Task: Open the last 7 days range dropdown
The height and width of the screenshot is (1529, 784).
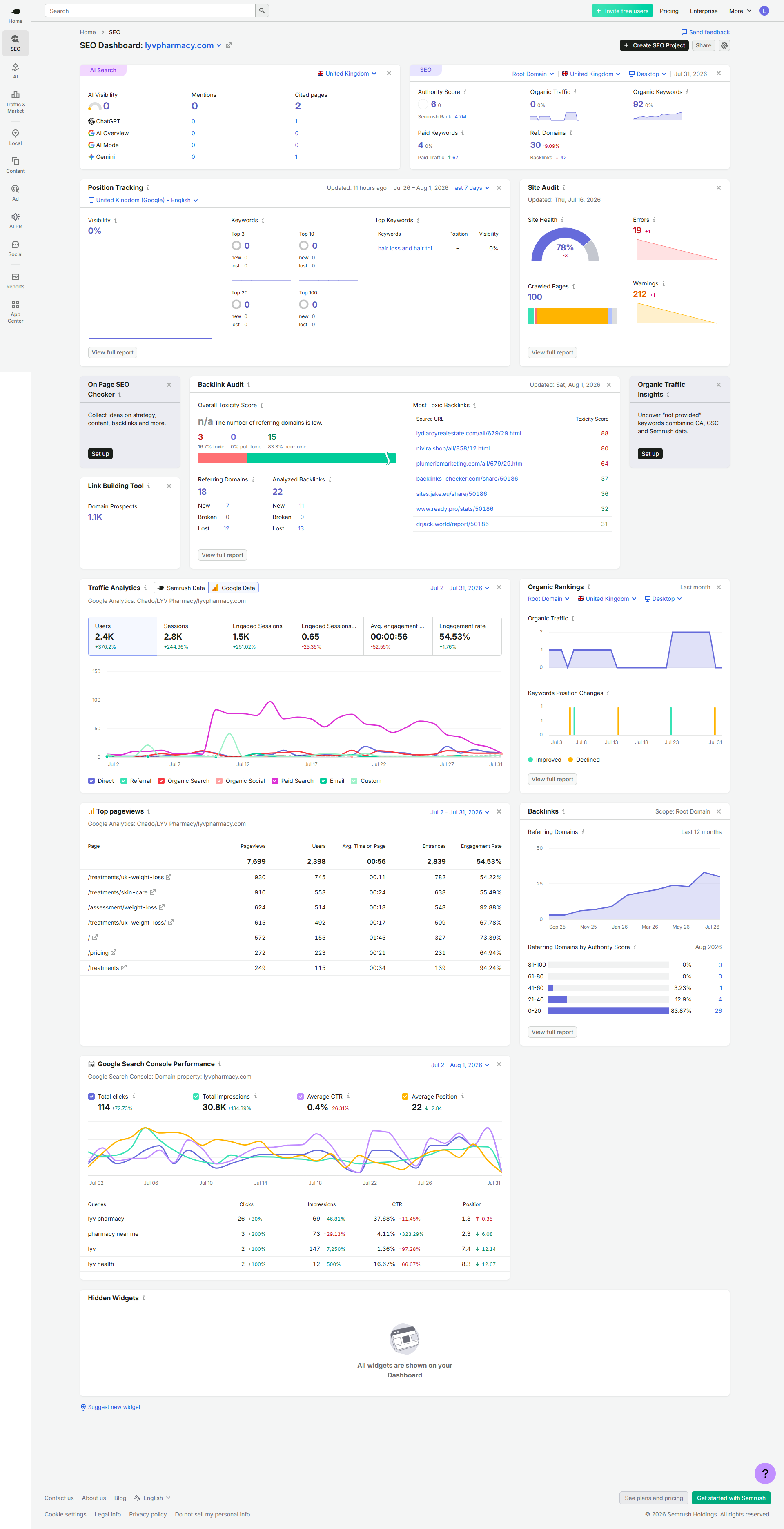Action: 471,188
